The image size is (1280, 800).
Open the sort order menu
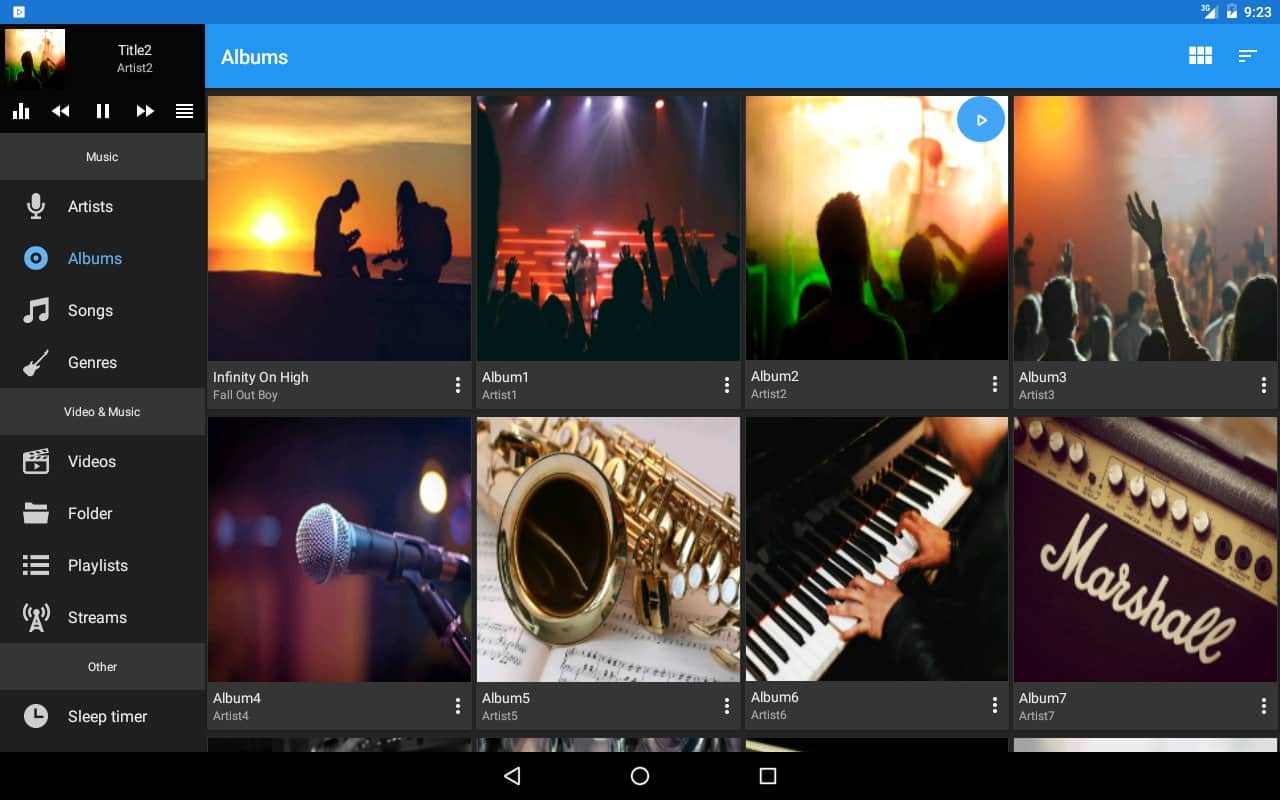pyautogui.click(x=1247, y=56)
